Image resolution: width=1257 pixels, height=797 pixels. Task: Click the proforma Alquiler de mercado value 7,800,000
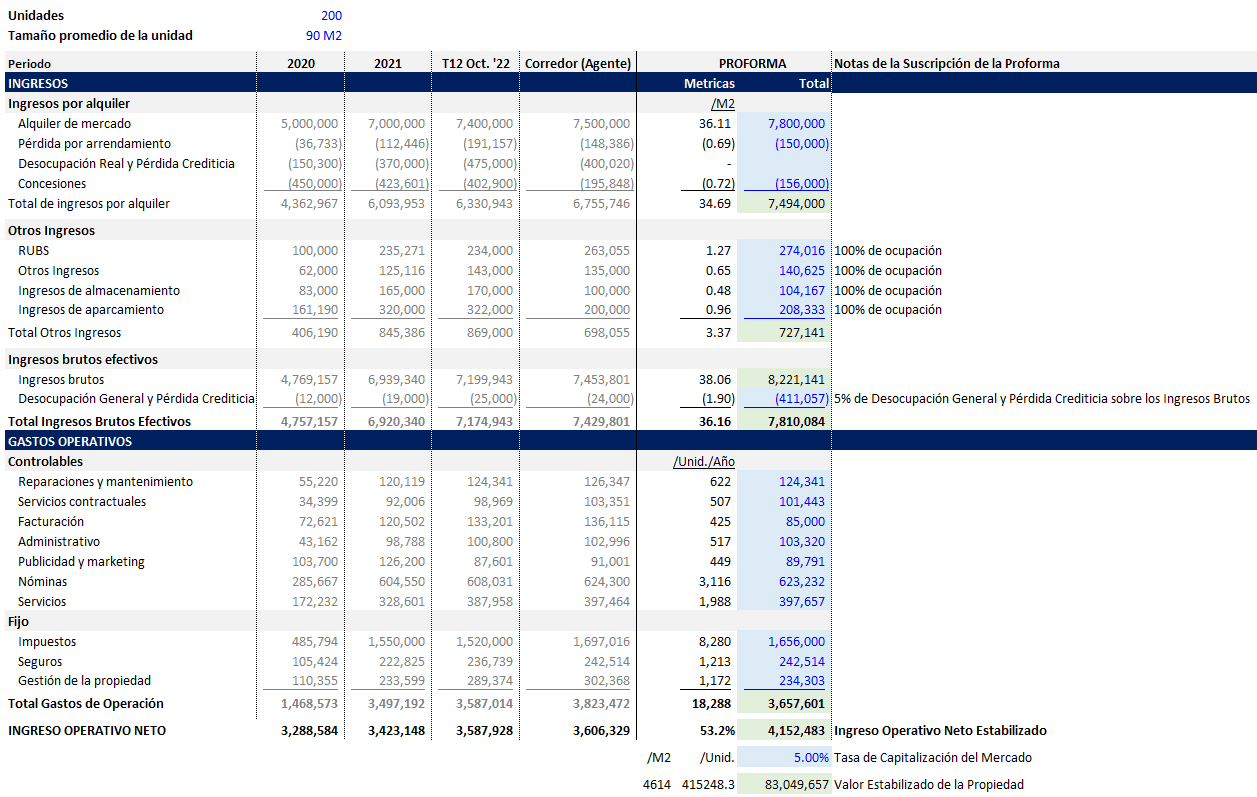point(796,124)
